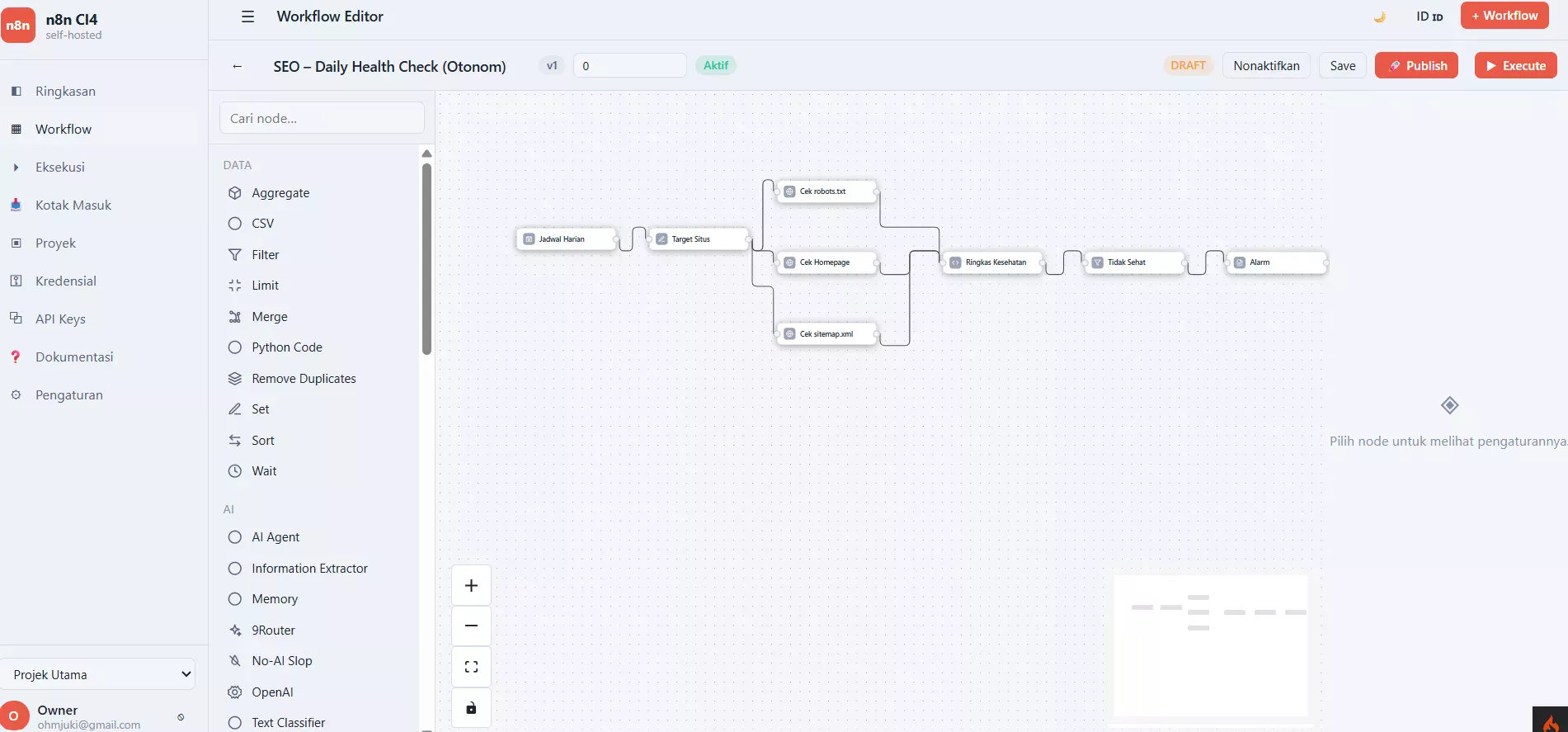Screen dimensions: 1568x732
Task: Click the Aktif status badge
Action: point(715,65)
